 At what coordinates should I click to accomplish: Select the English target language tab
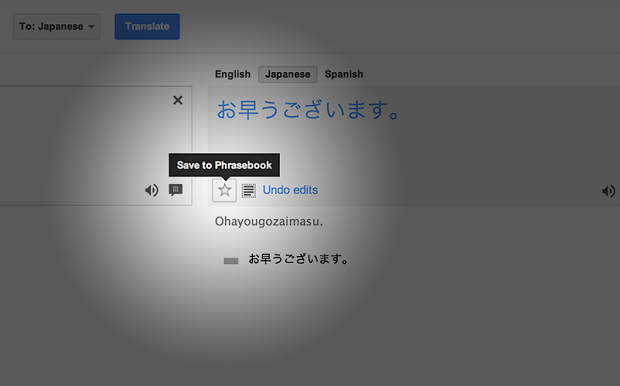point(232,74)
